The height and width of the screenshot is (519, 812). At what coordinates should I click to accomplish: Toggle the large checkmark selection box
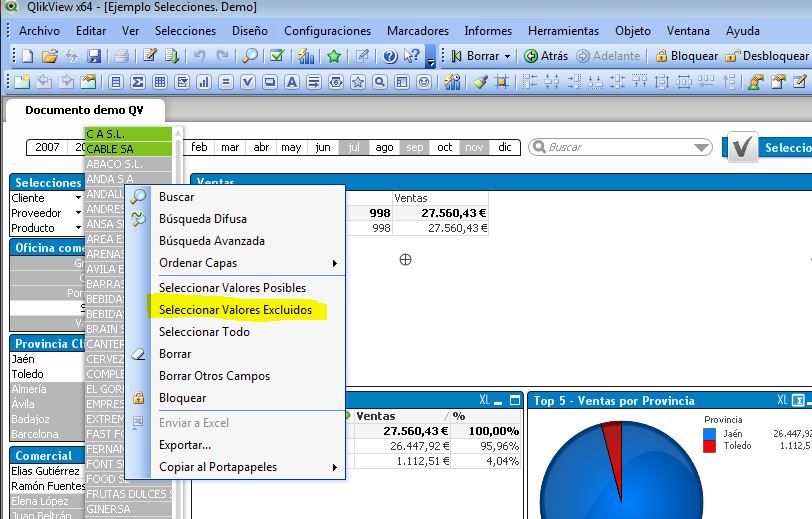(742, 147)
